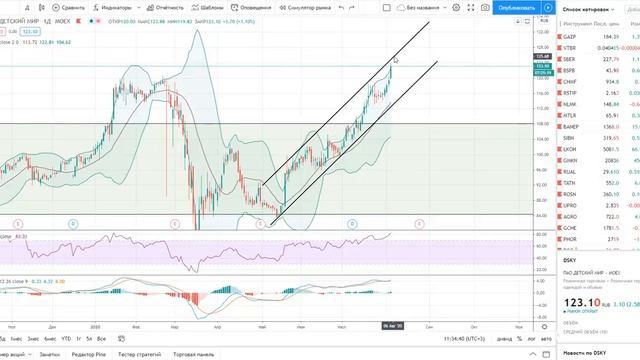The image size is (640, 360).
Task: Set range to 1 month (1мес)
Action: [x=16, y=339]
